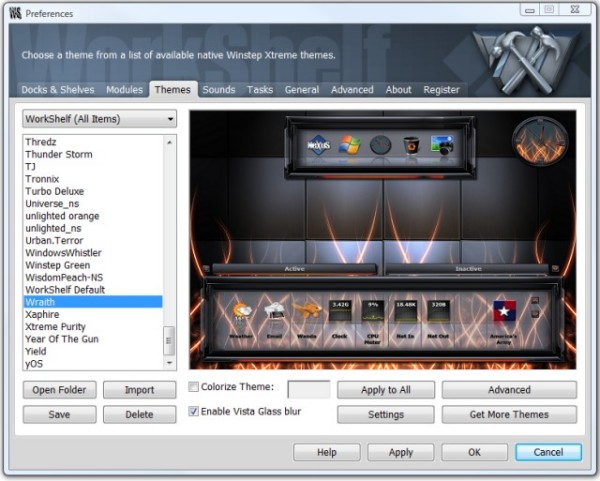This screenshot has height=481, width=600.
Task: Pick a color in the Colorize Theme swatch
Action: coord(309,390)
